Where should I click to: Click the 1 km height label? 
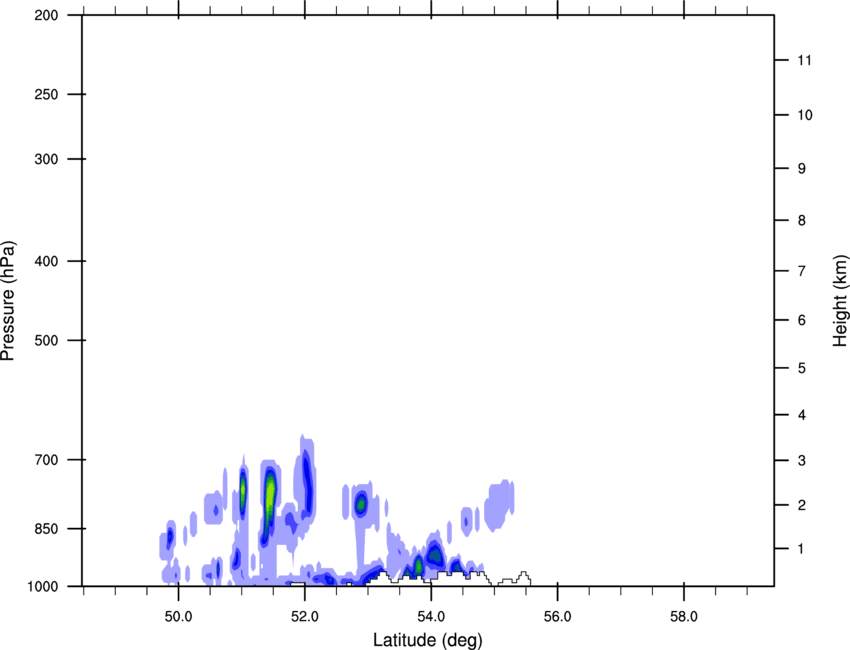point(802,549)
